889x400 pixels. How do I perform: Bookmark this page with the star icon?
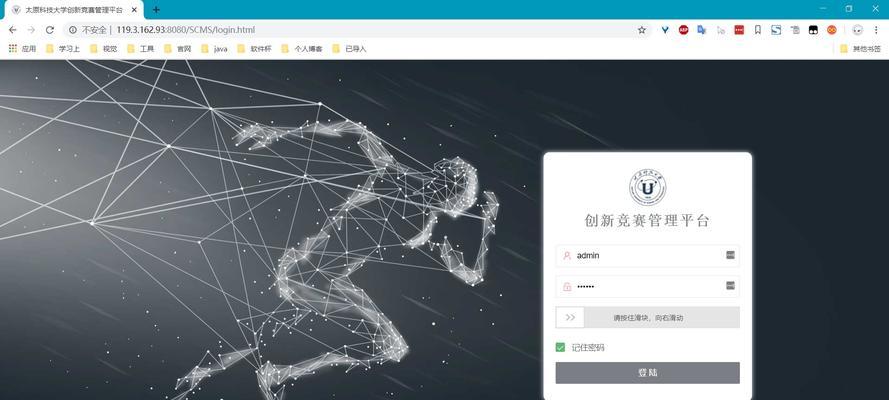pyautogui.click(x=641, y=30)
